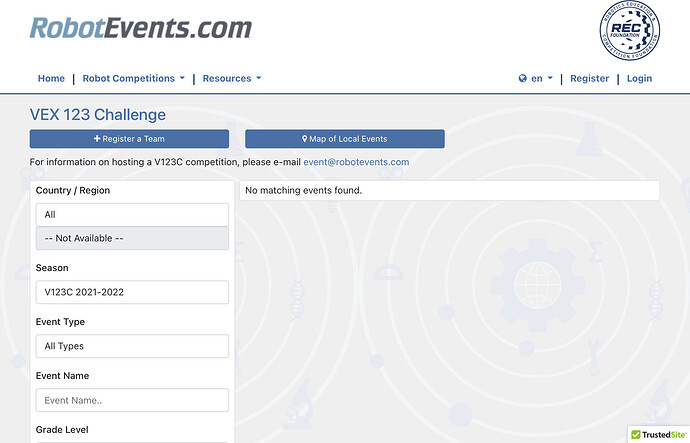Click the RobotEvents.com logo

coord(141,28)
